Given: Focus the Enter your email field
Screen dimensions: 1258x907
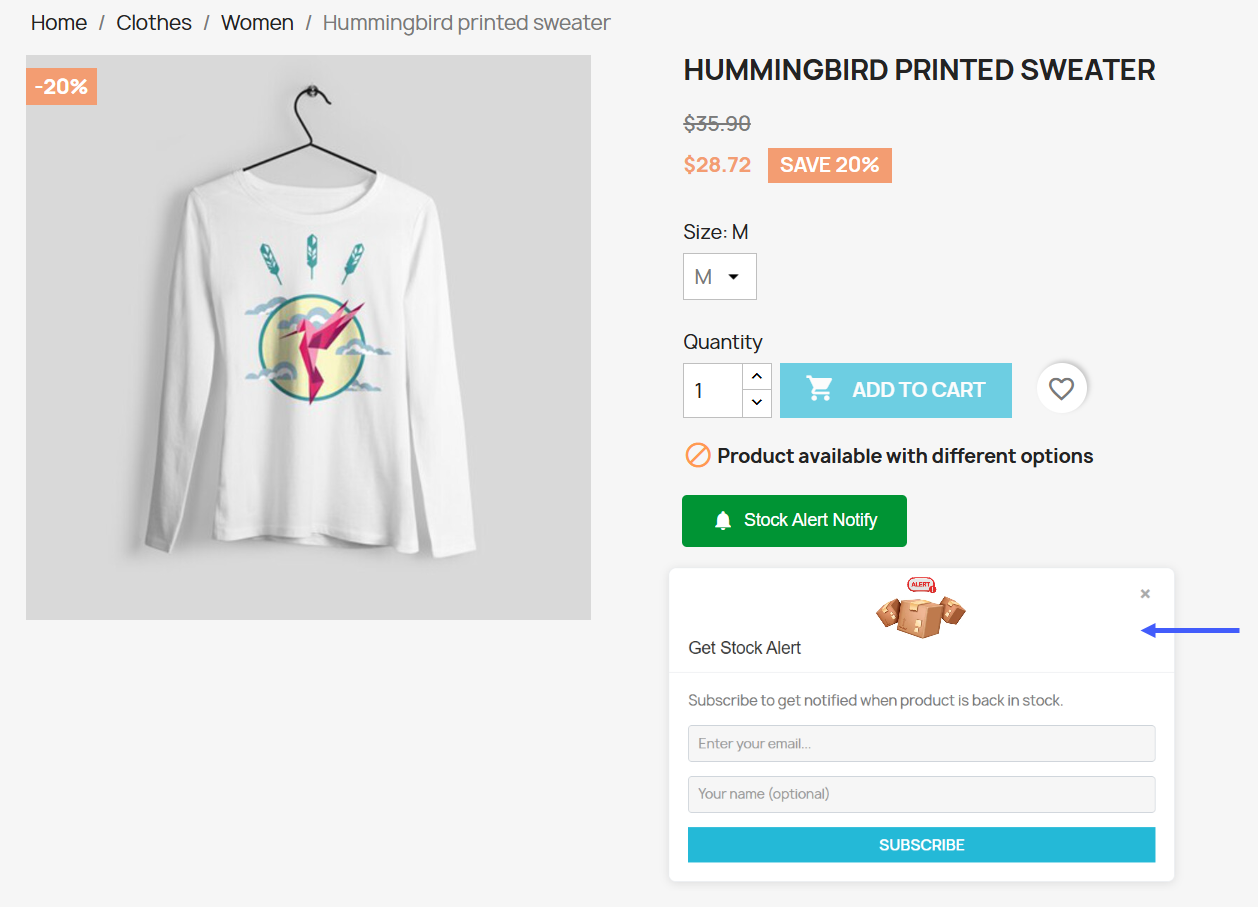Looking at the screenshot, I should 921,744.
